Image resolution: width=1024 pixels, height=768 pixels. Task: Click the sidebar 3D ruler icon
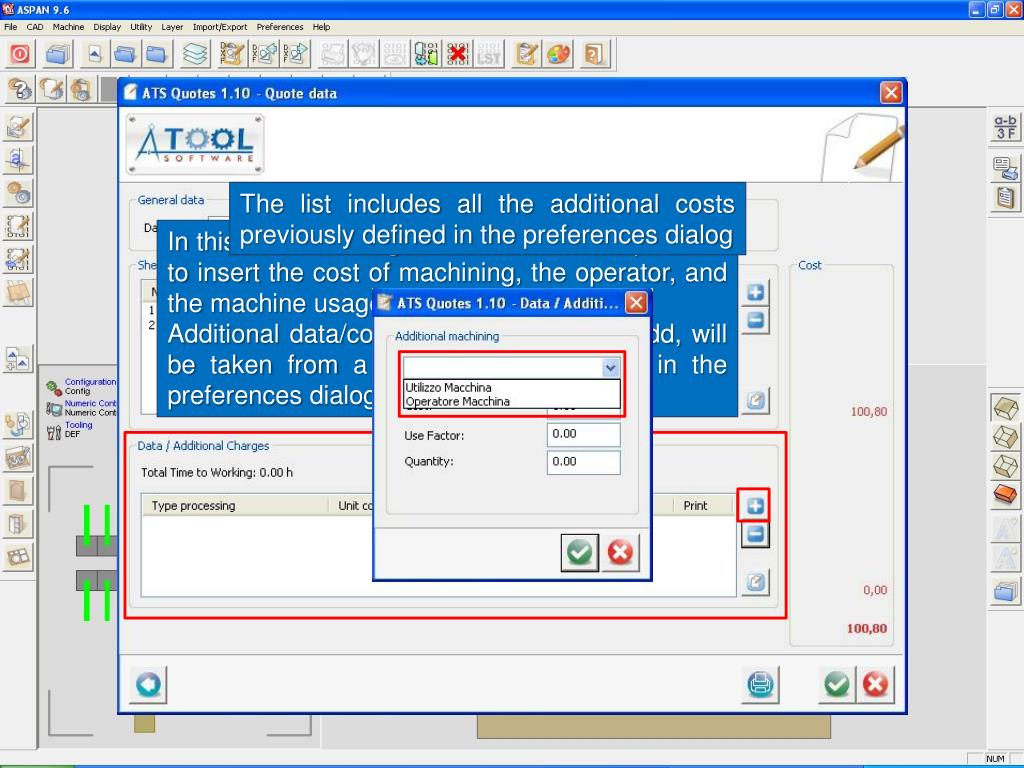(18, 457)
